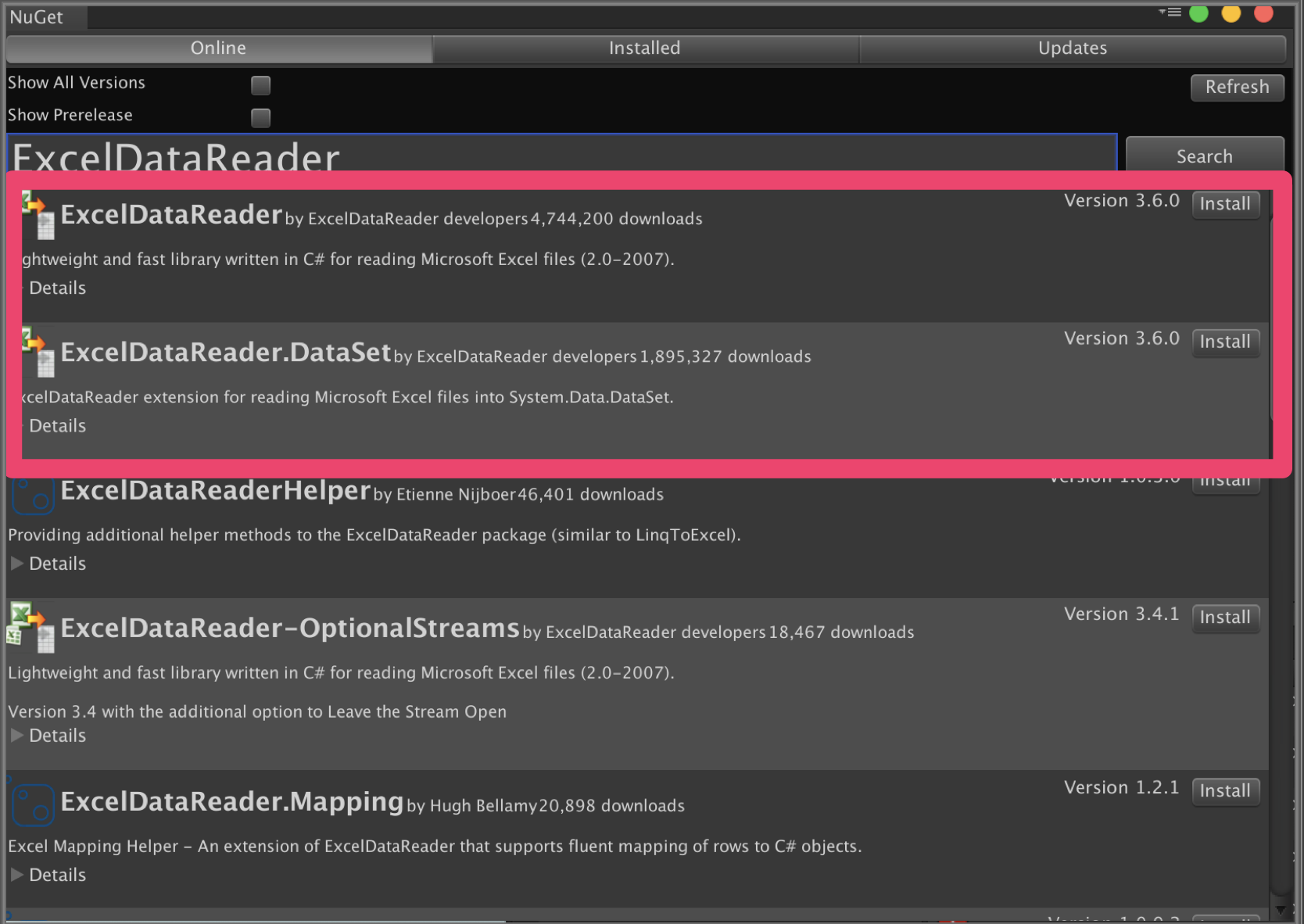Click the ExcelDataReader.Mapping package title

coord(232,801)
